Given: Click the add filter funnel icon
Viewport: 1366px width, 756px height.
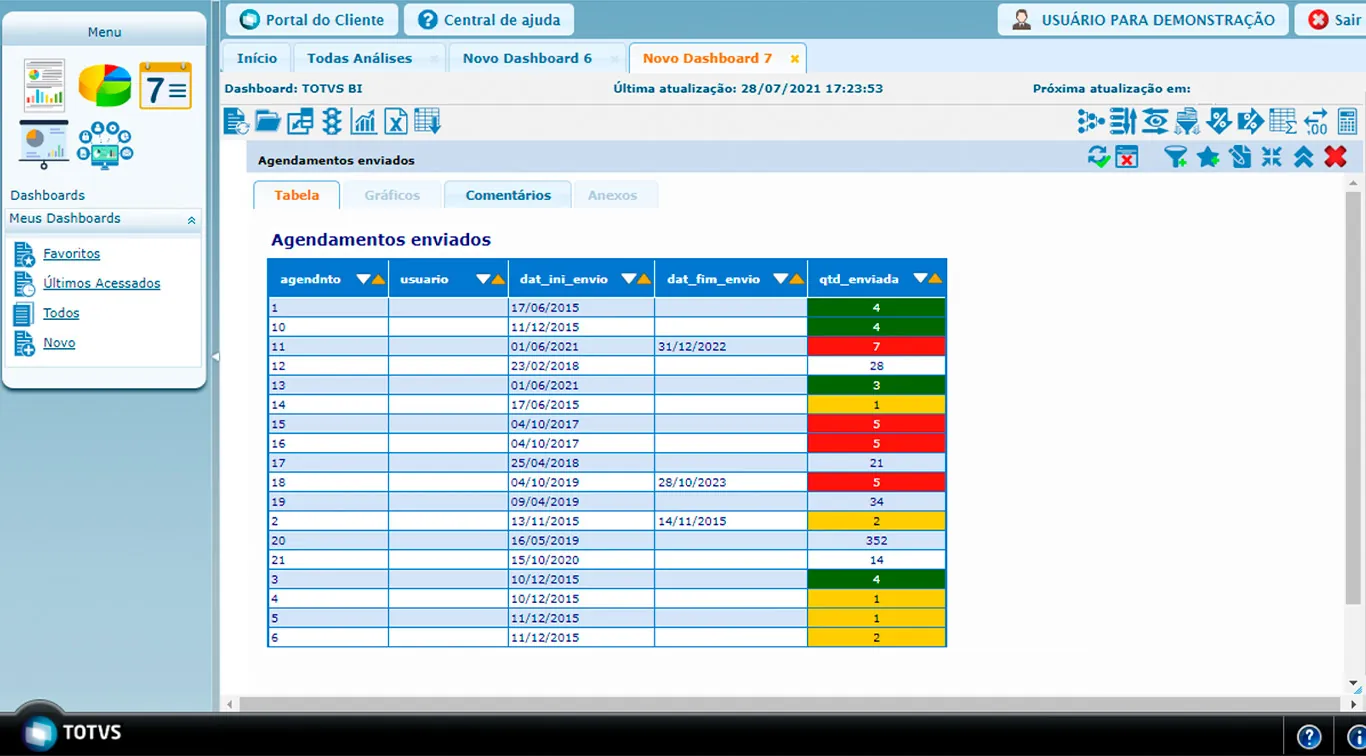Looking at the screenshot, I should 1176,157.
